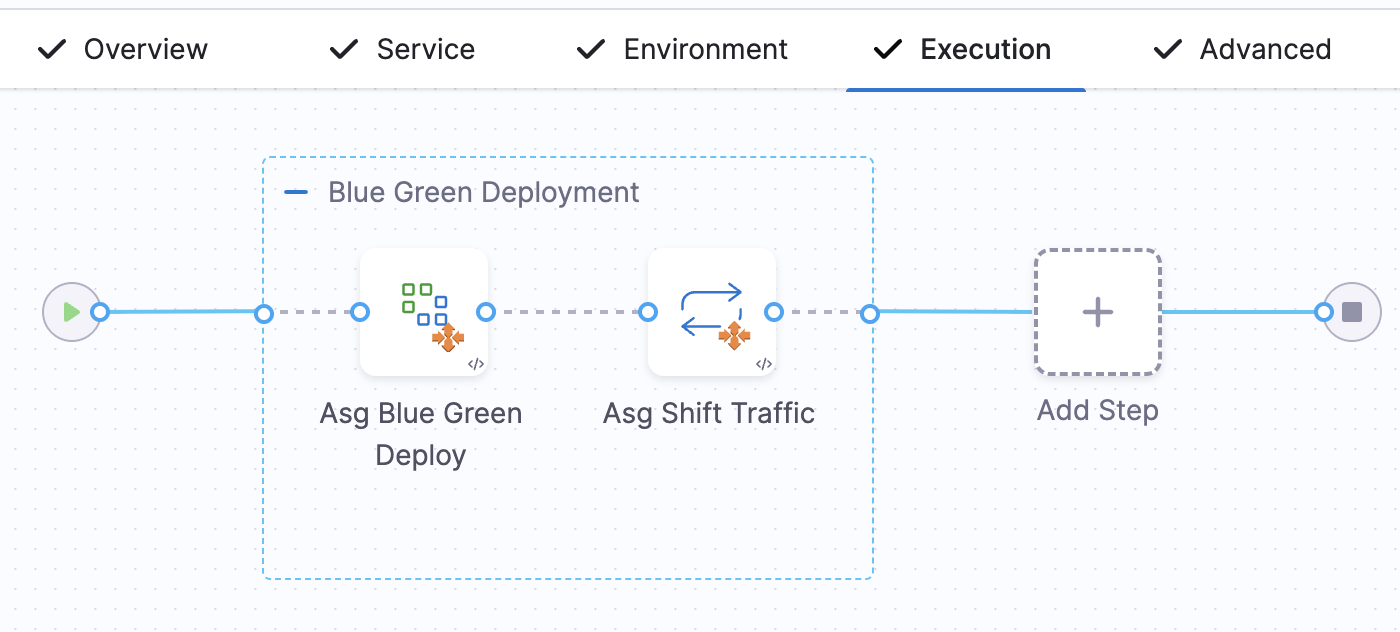Click the Blue Green Deployment group title
Image resolution: width=1400 pixels, height=632 pixels.
[483, 192]
